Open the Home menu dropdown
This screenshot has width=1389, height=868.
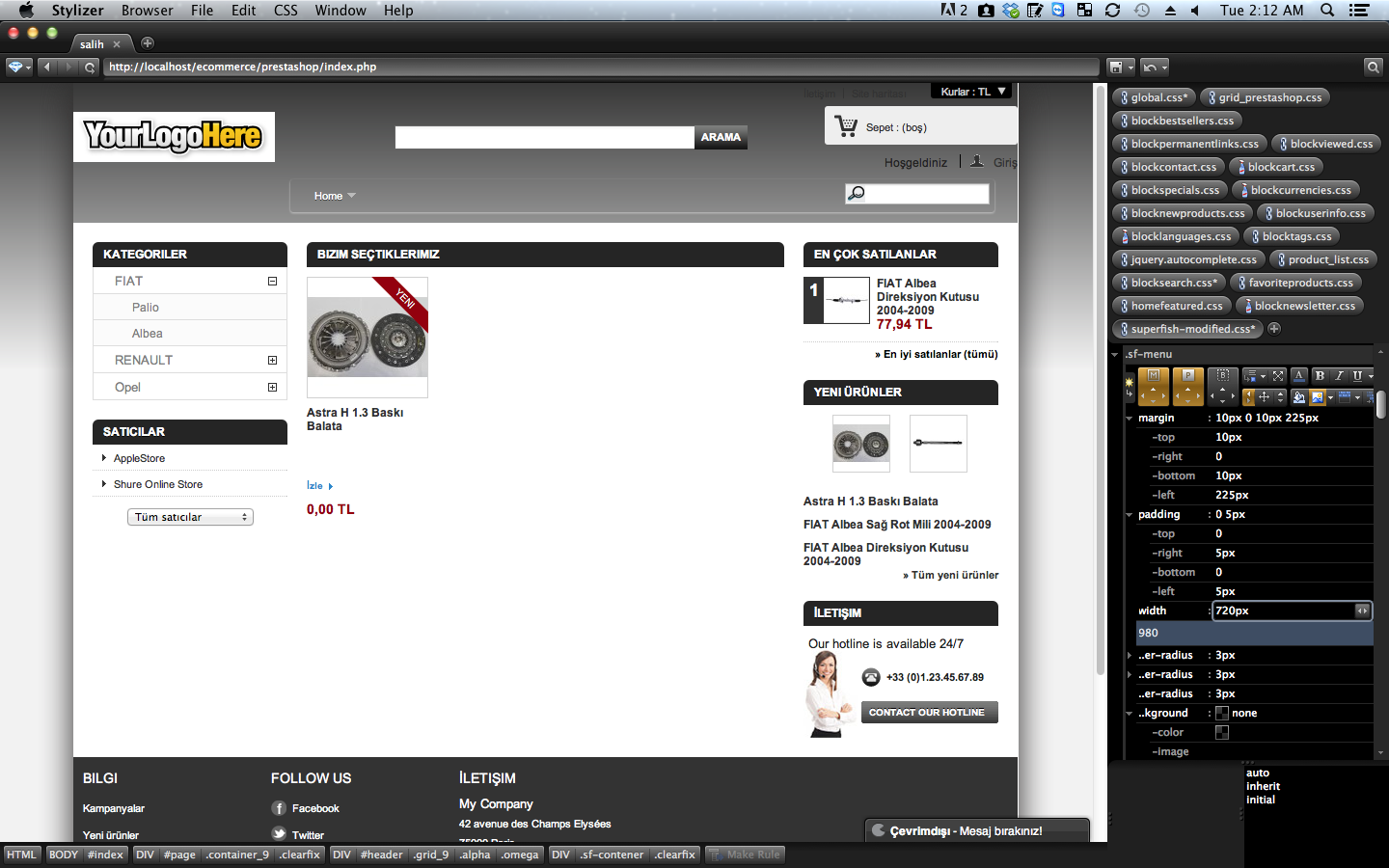point(335,196)
